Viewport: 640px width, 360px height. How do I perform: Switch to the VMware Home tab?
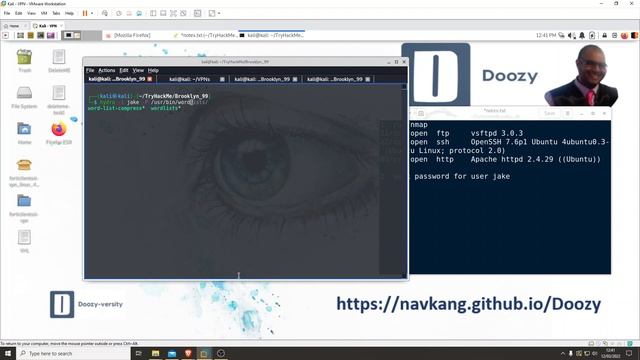pos(14,26)
